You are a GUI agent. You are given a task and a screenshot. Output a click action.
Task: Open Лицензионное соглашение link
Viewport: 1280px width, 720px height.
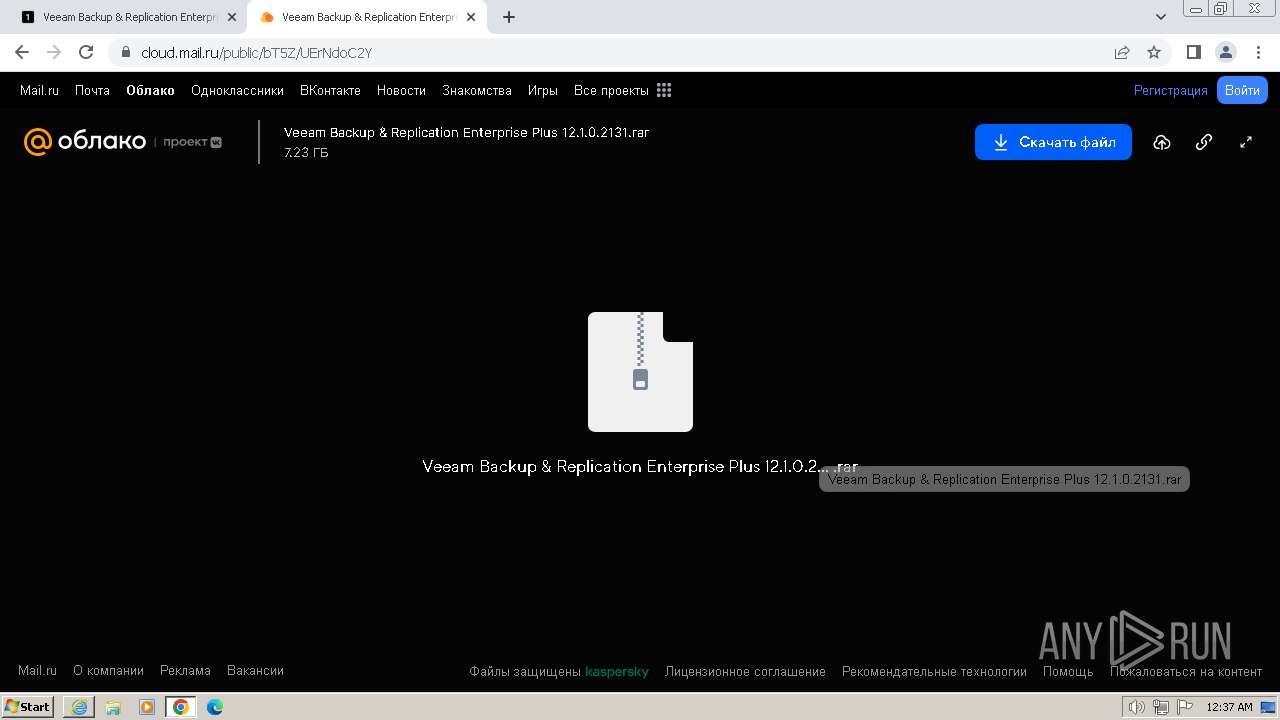coord(745,672)
